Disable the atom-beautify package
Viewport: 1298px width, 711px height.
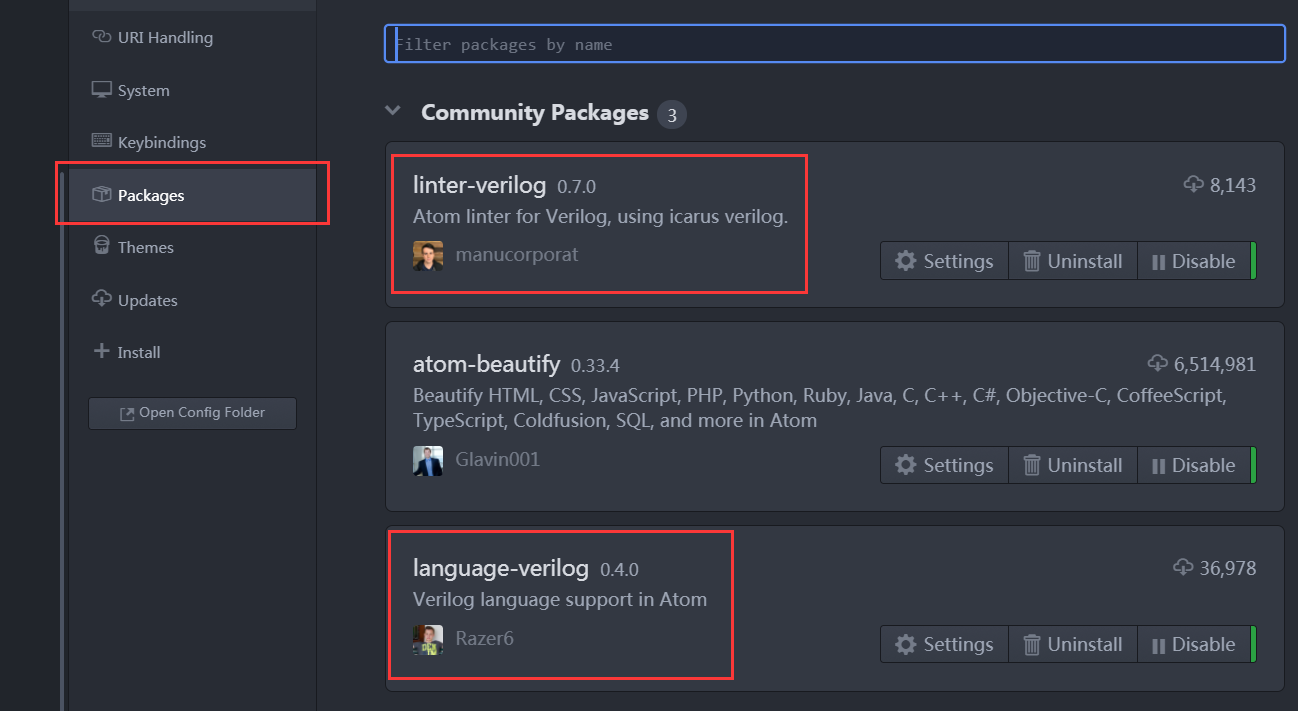coord(1196,464)
